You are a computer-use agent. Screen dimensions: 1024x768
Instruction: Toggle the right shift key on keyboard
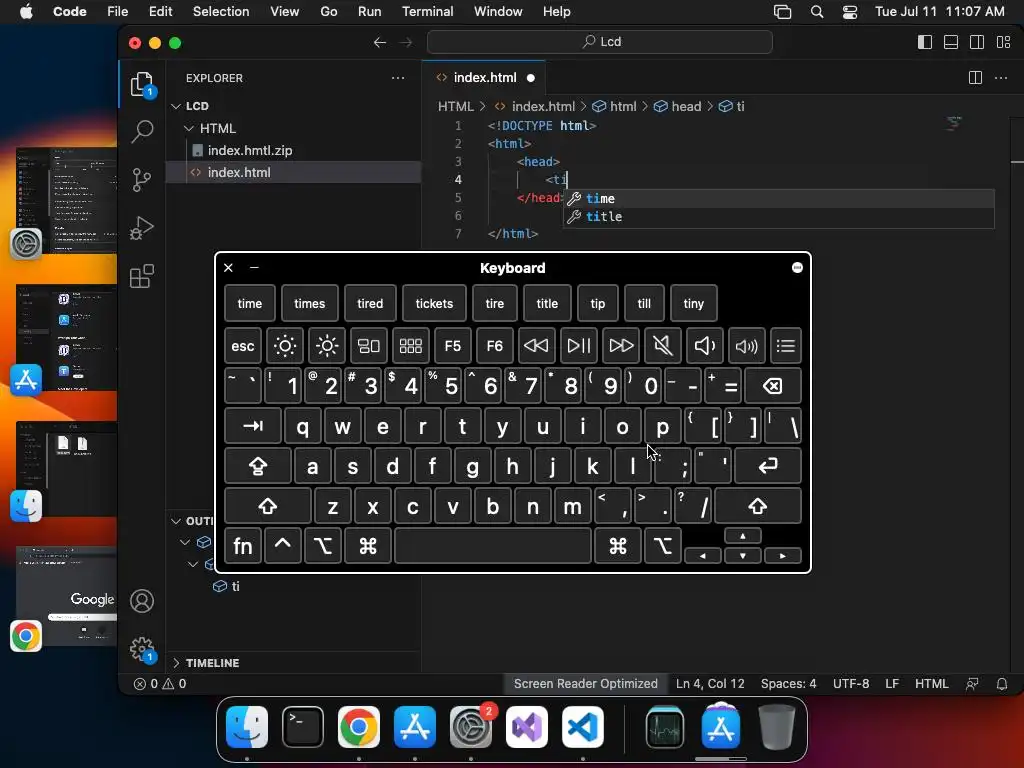758,506
